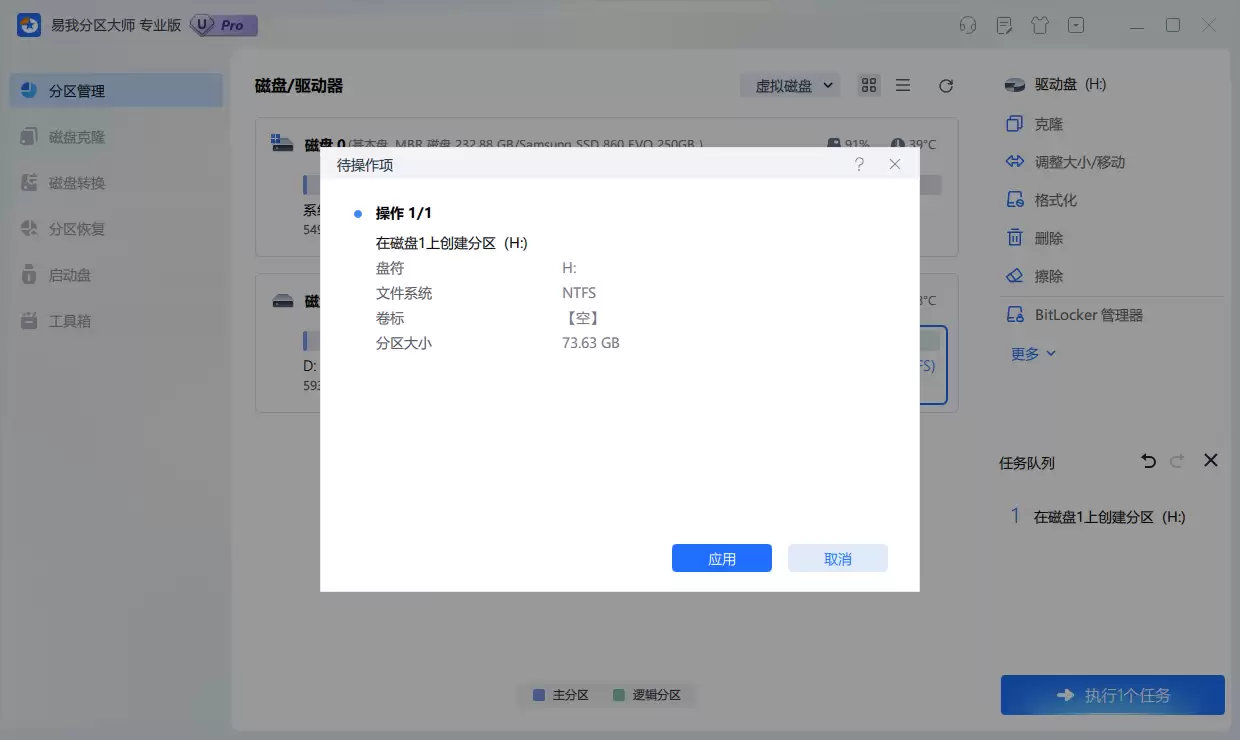Open the 虚拟磁盘 dropdown
The image size is (1240, 740).
[790, 85]
